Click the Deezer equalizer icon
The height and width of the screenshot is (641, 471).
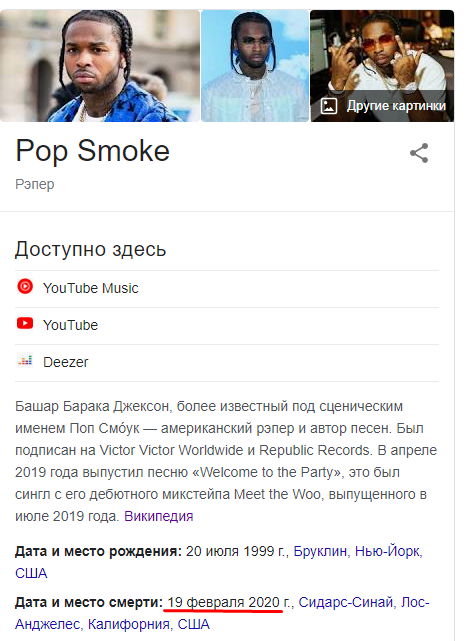(x=25, y=361)
